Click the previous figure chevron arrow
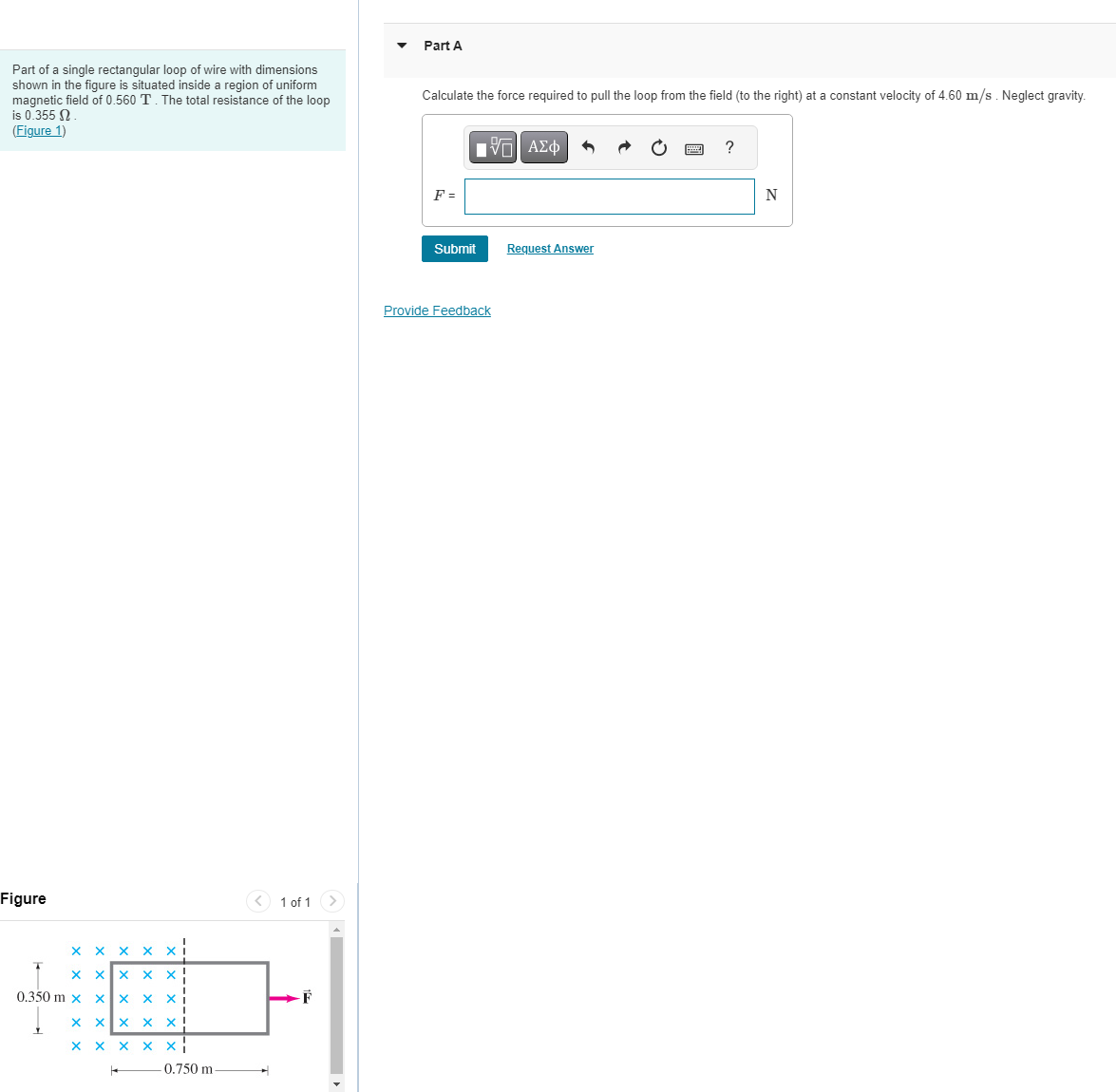Screen dimensions: 1116x1092 [257, 901]
